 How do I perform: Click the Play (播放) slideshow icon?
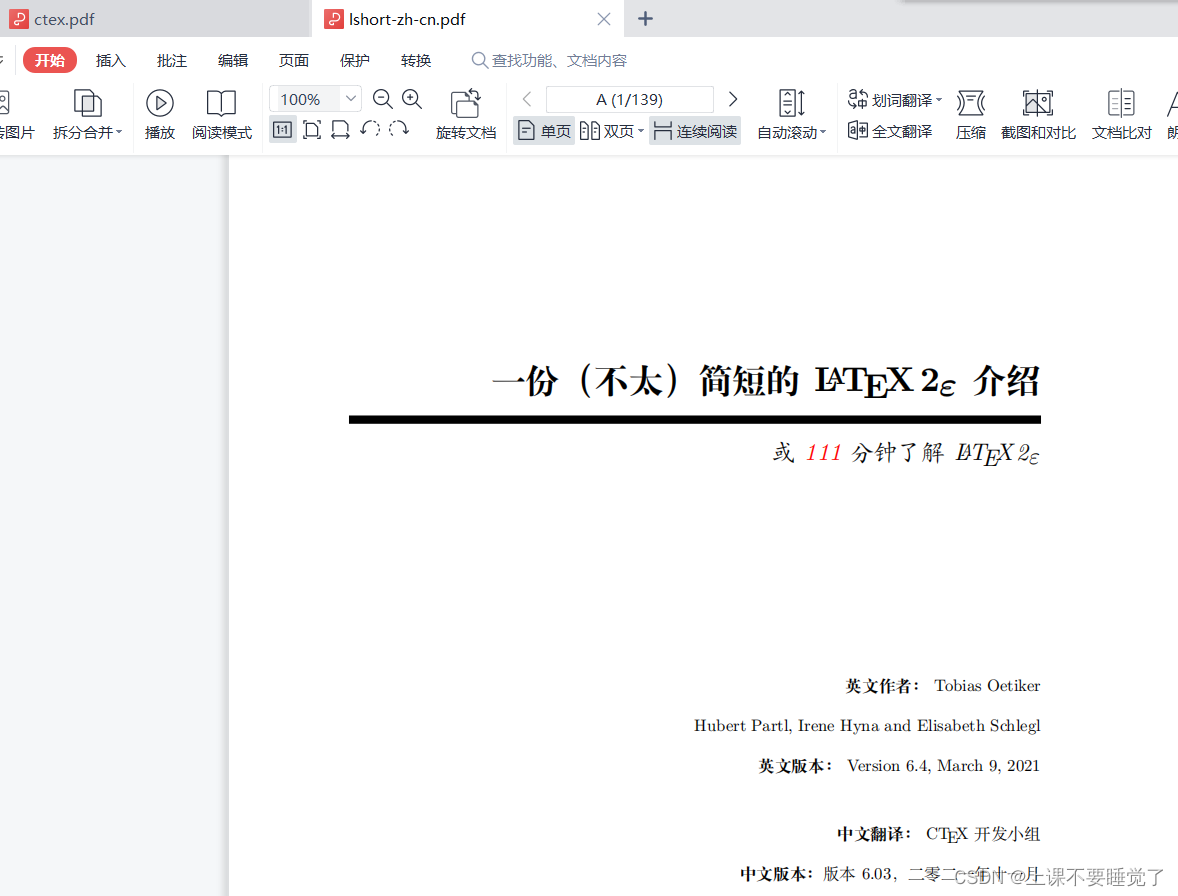point(160,103)
